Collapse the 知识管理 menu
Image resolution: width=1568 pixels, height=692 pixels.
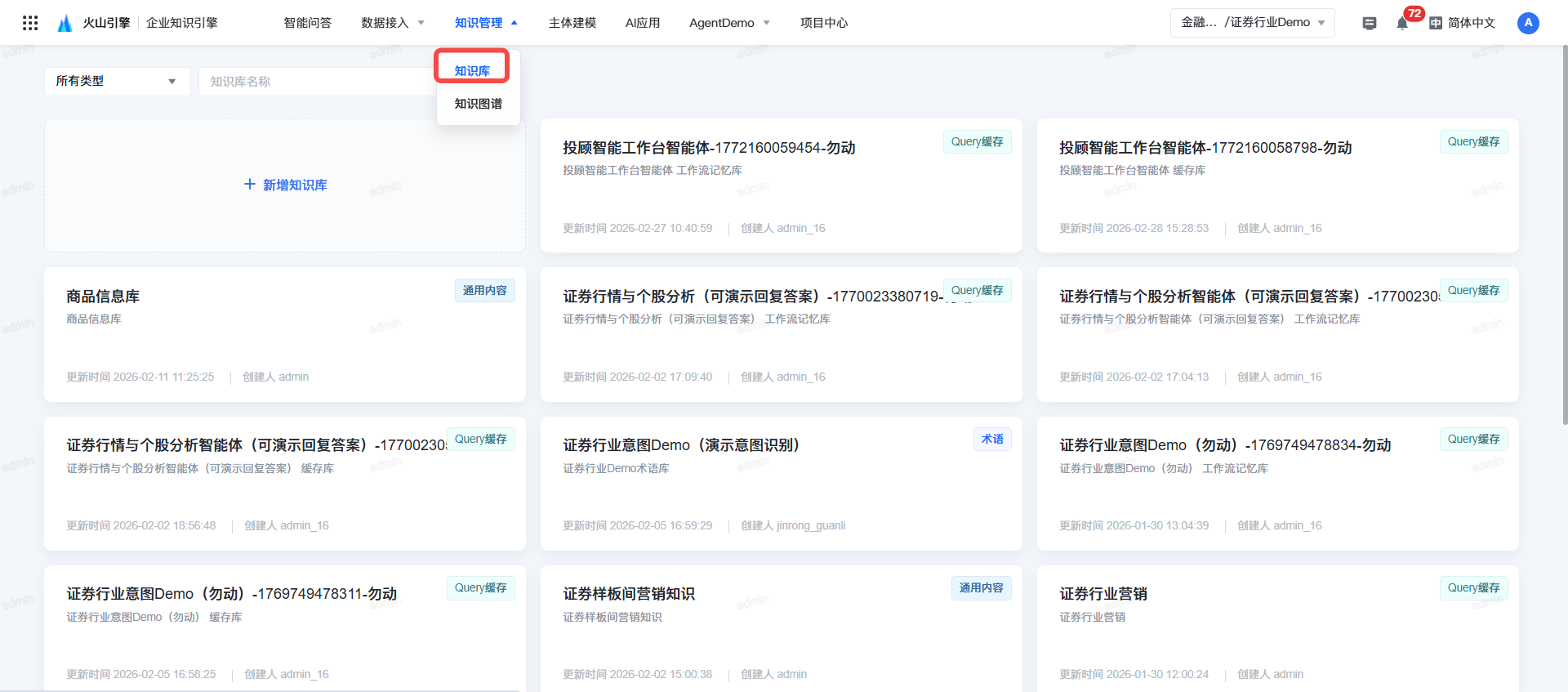(x=486, y=23)
